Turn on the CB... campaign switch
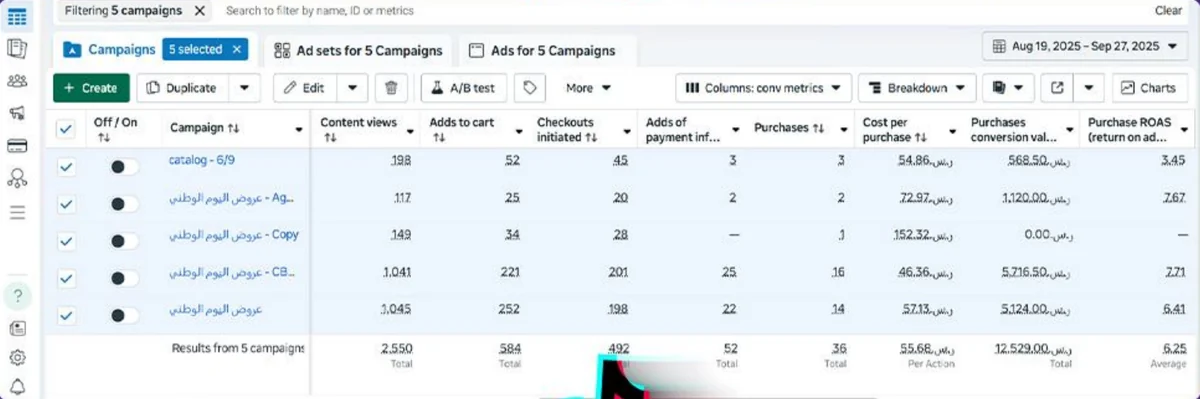The height and width of the screenshot is (399, 1200). click(124, 278)
